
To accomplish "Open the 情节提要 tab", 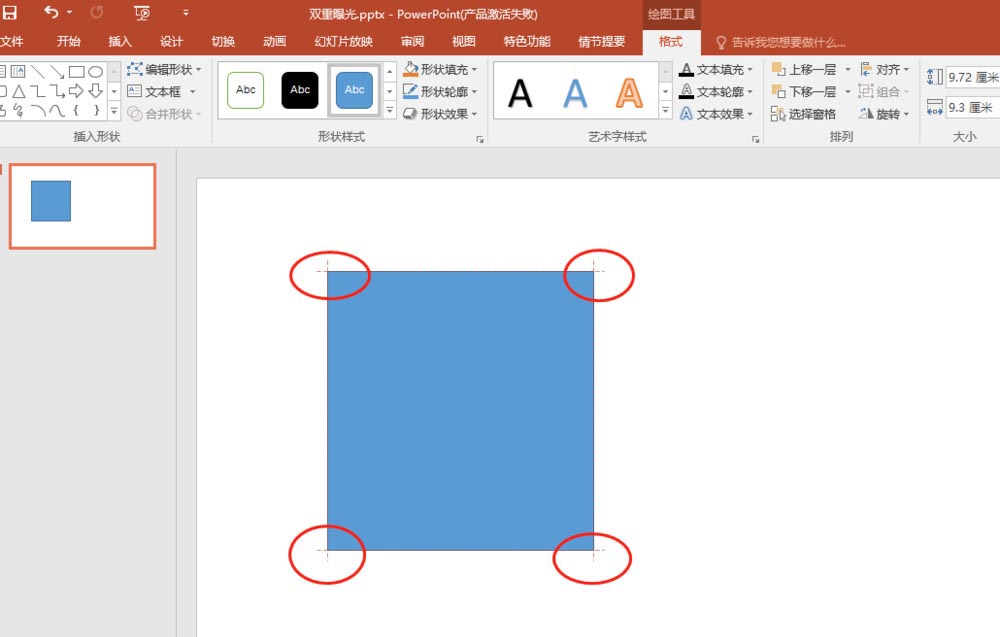I will click(601, 41).
